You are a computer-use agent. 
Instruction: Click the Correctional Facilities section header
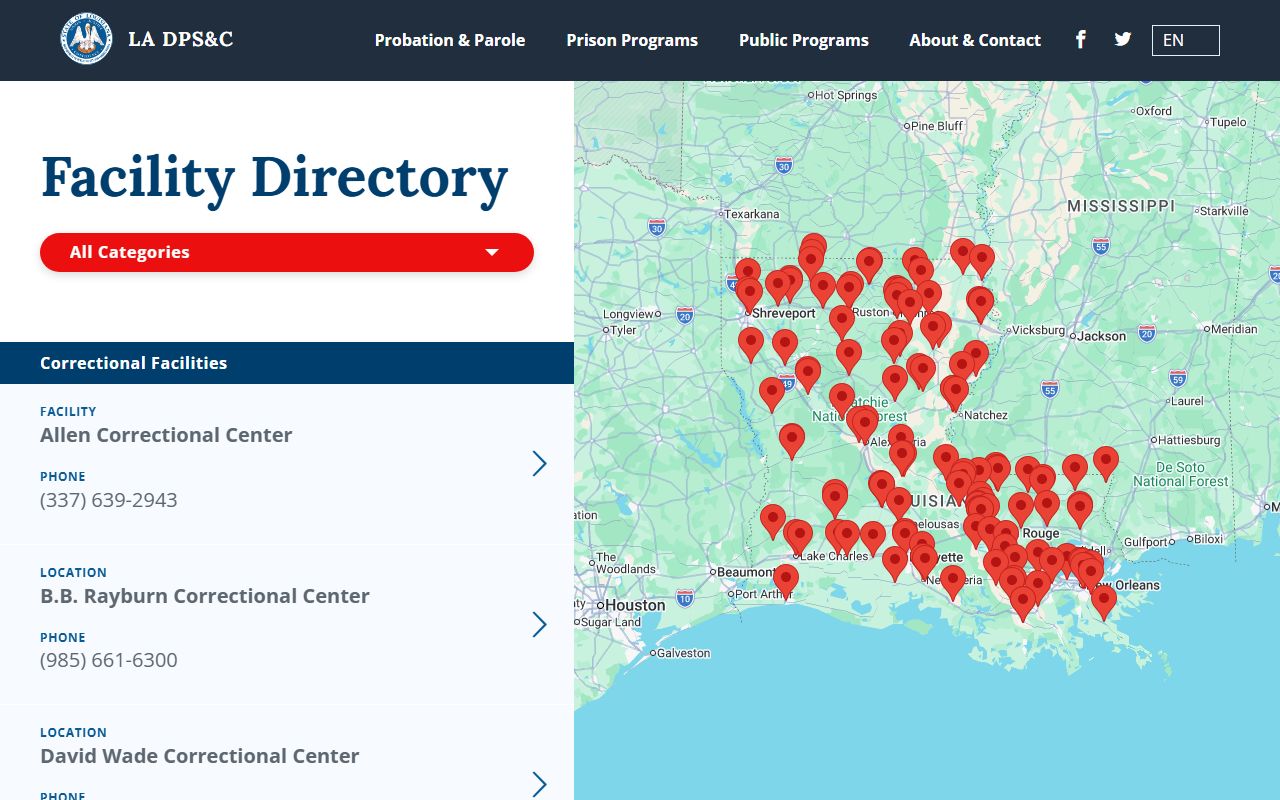tap(287, 363)
